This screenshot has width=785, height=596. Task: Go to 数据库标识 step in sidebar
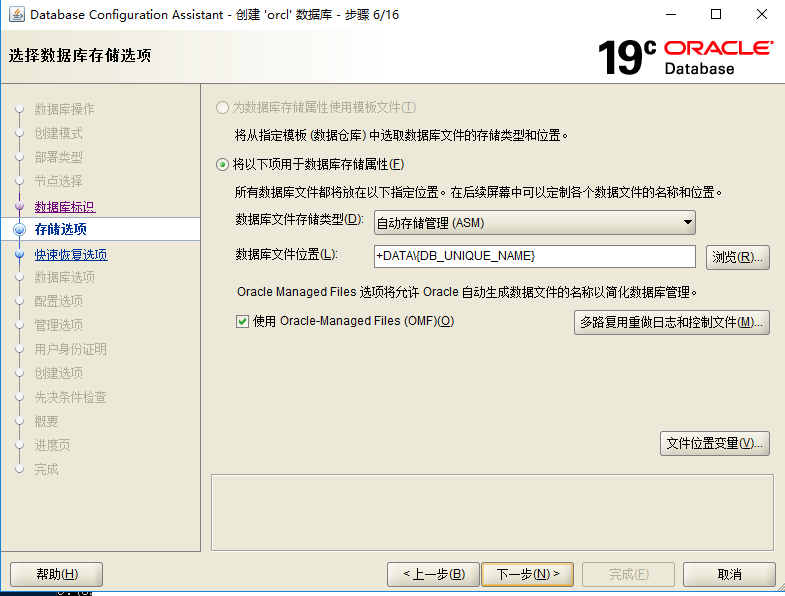tap(64, 207)
